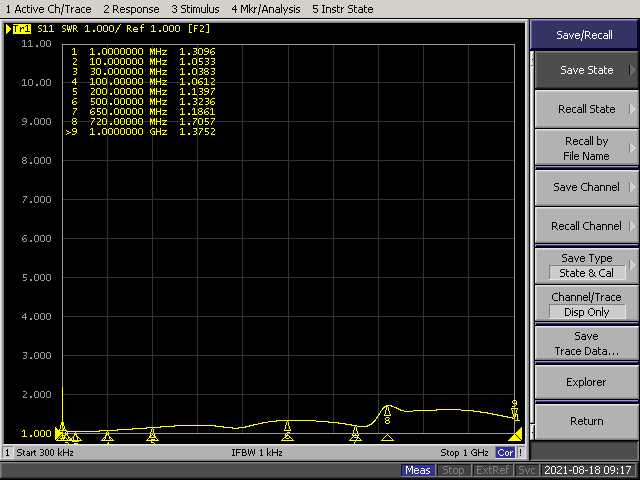Click the exclamation status indicator
The width and height of the screenshot is (640, 480).
[520, 453]
